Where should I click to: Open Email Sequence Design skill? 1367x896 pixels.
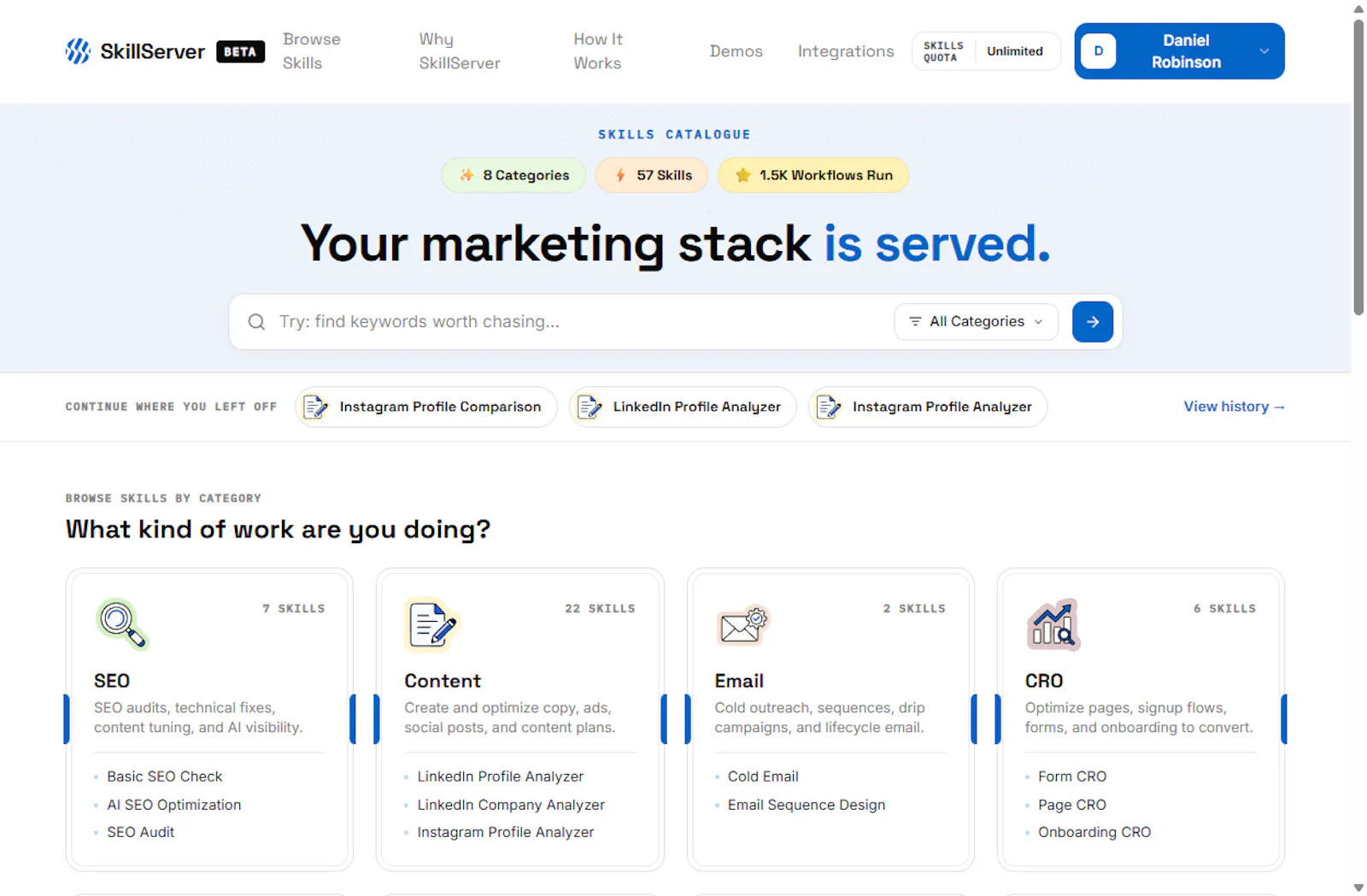tap(807, 805)
